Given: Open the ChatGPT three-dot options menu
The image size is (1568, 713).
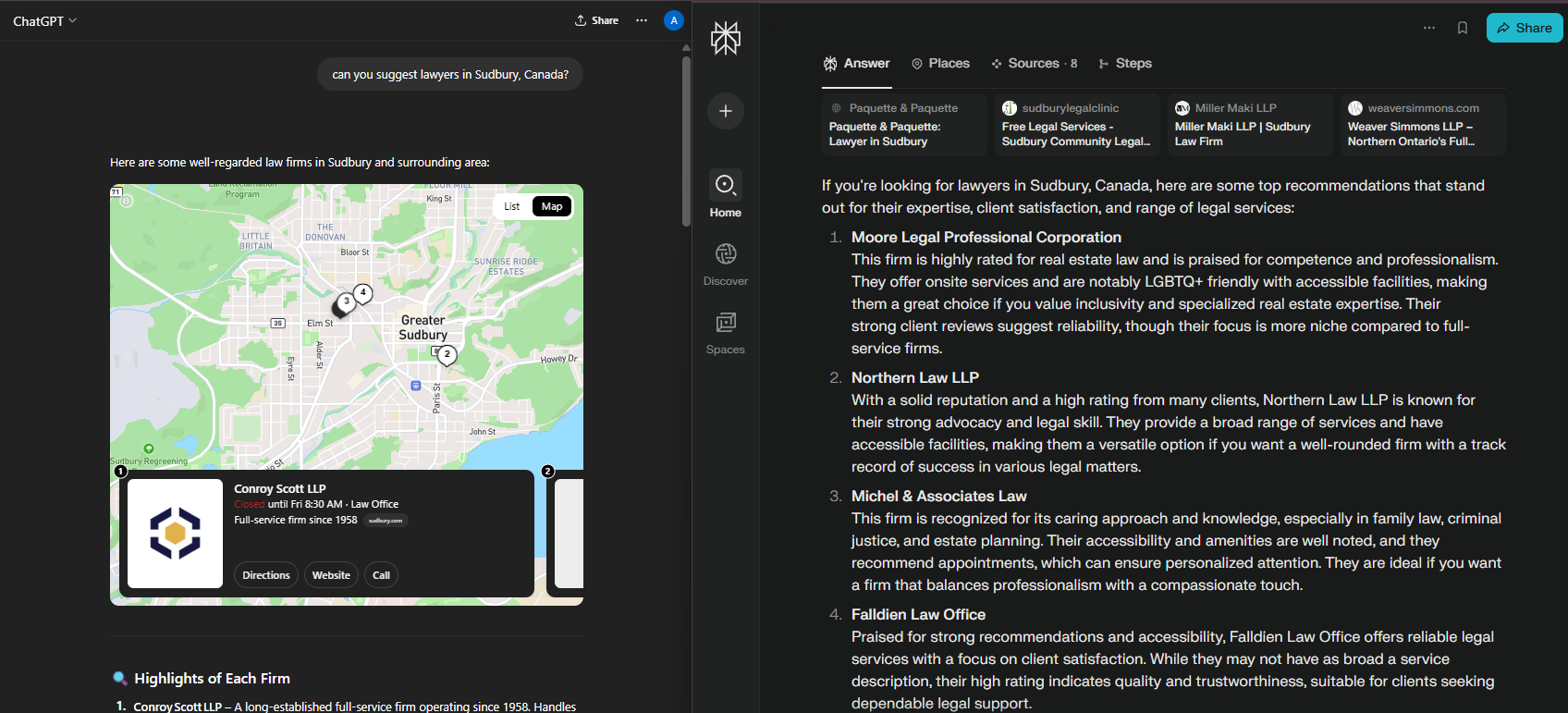Looking at the screenshot, I should point(642,20).
